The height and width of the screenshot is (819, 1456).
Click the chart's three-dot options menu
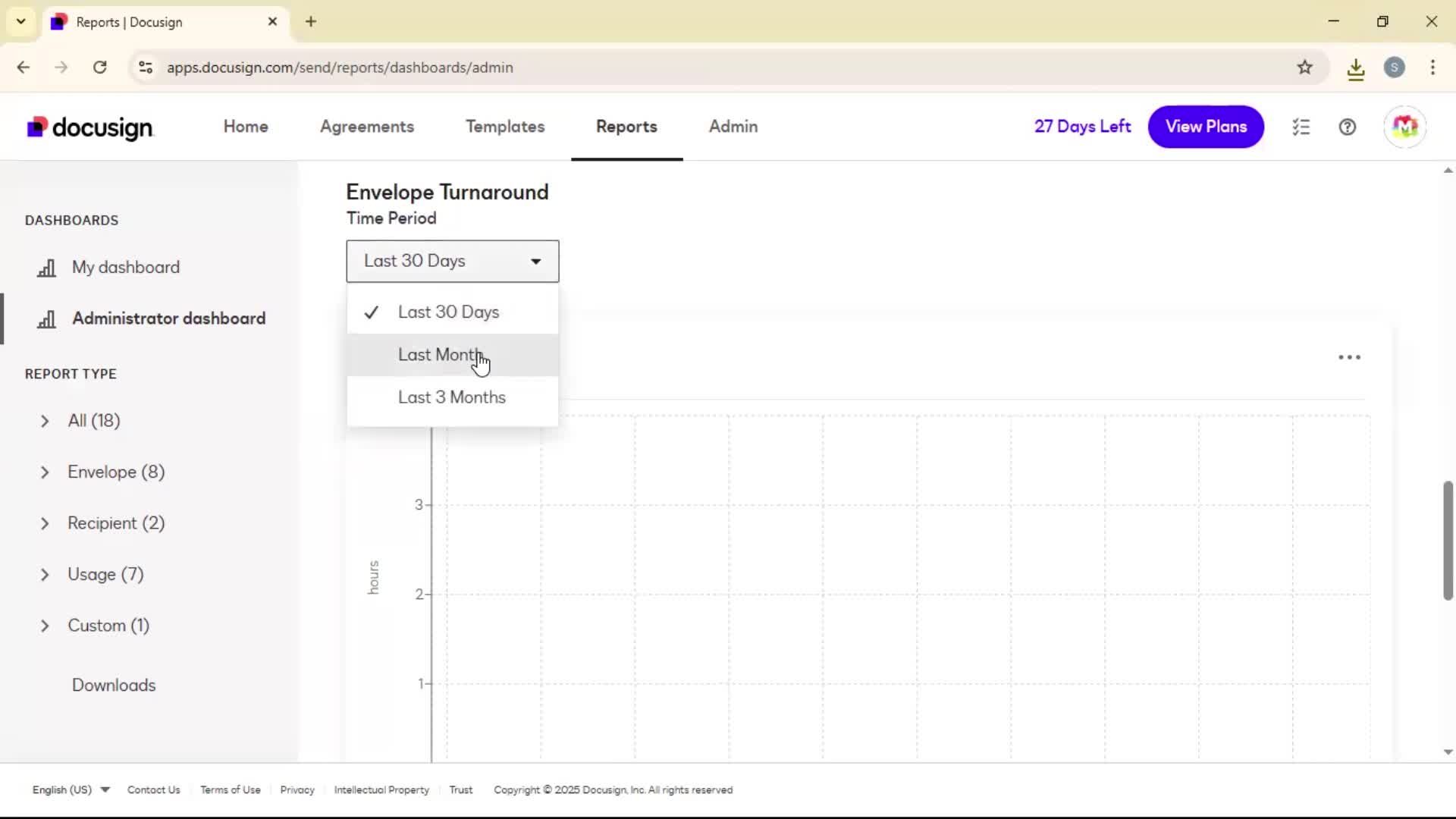1349,357
